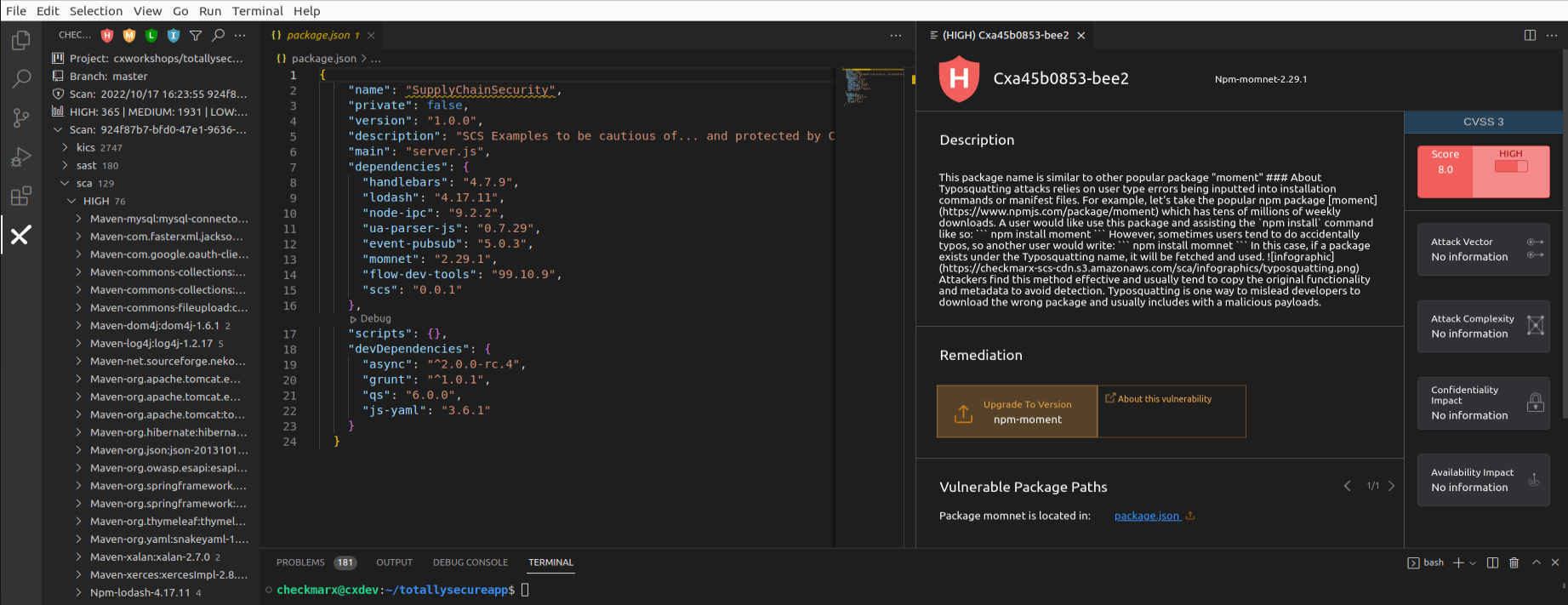The height and width of the screenshot is (605, 1568).
Task: Click the CVSS Score 8.0 HIGH card
Action: 1483,172
